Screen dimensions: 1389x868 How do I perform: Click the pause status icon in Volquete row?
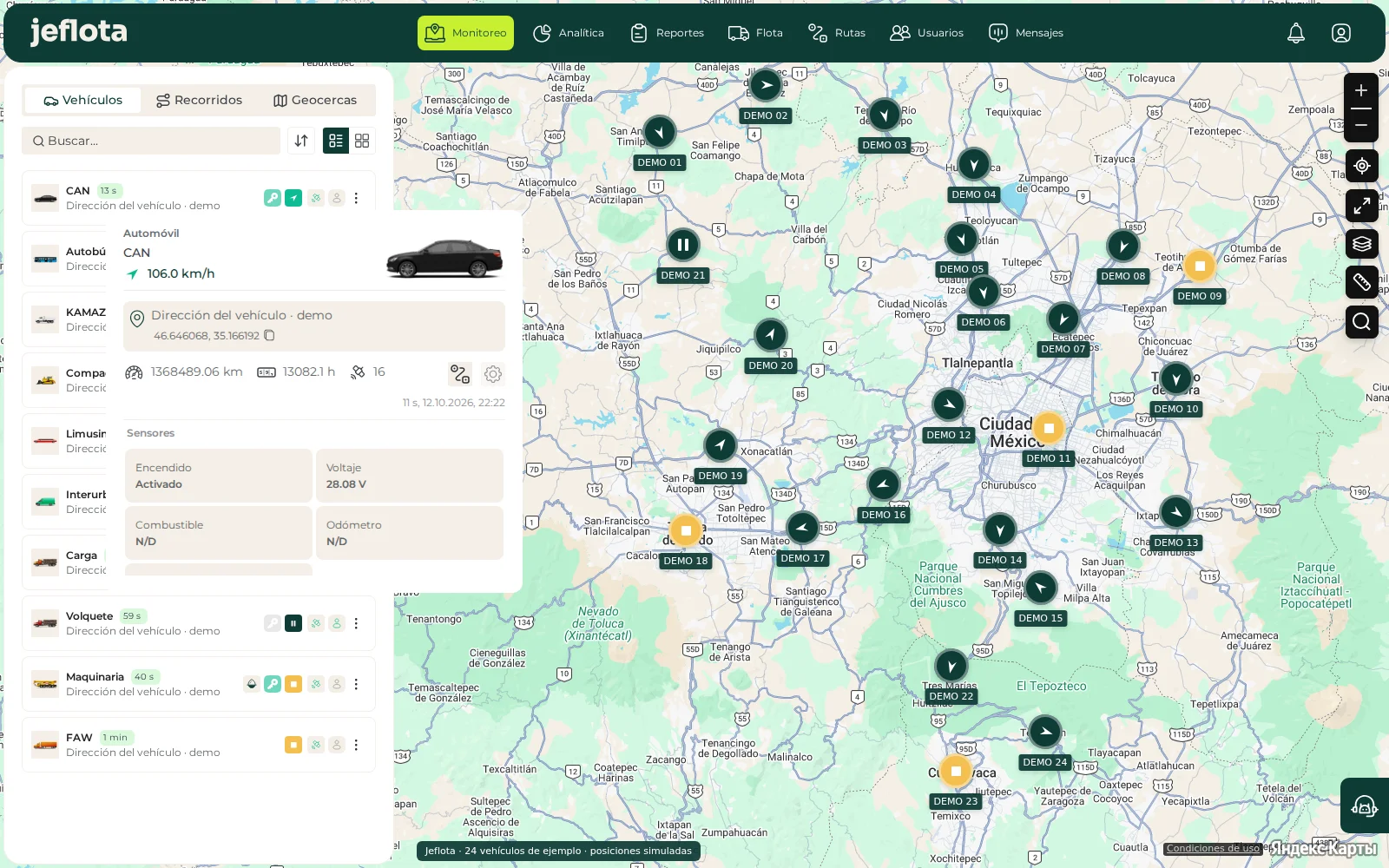tap(293, 623)
